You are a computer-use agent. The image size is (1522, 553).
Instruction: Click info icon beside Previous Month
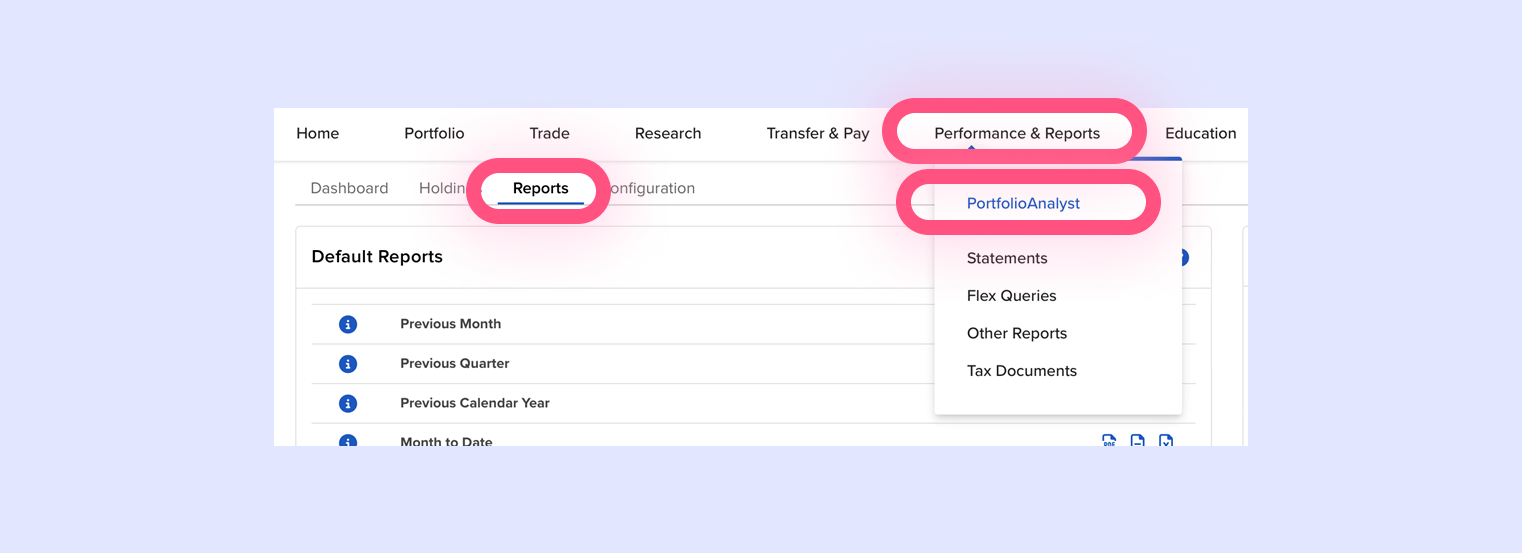[348, 324]
